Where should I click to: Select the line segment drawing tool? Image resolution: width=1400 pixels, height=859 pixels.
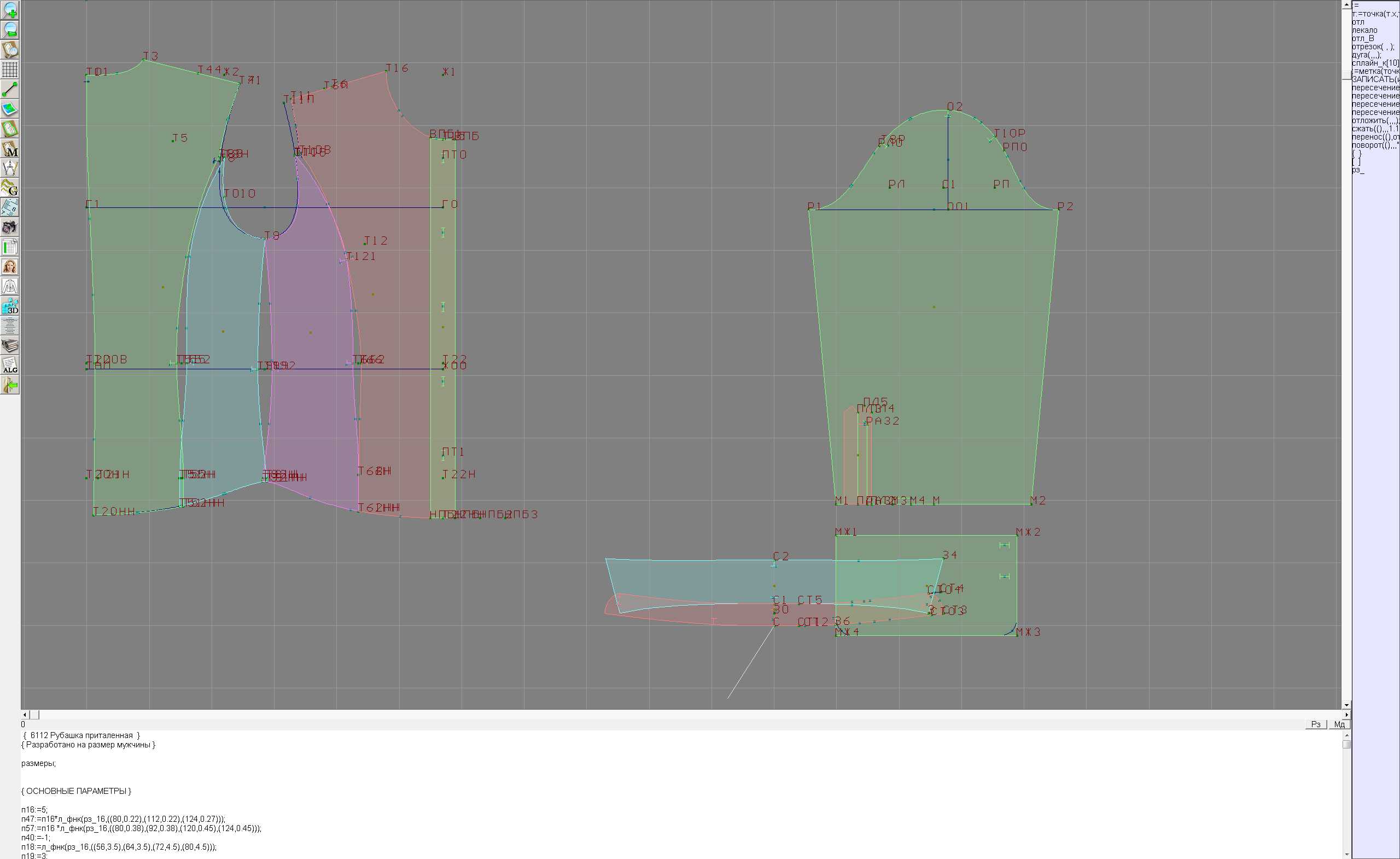[10, 89]
